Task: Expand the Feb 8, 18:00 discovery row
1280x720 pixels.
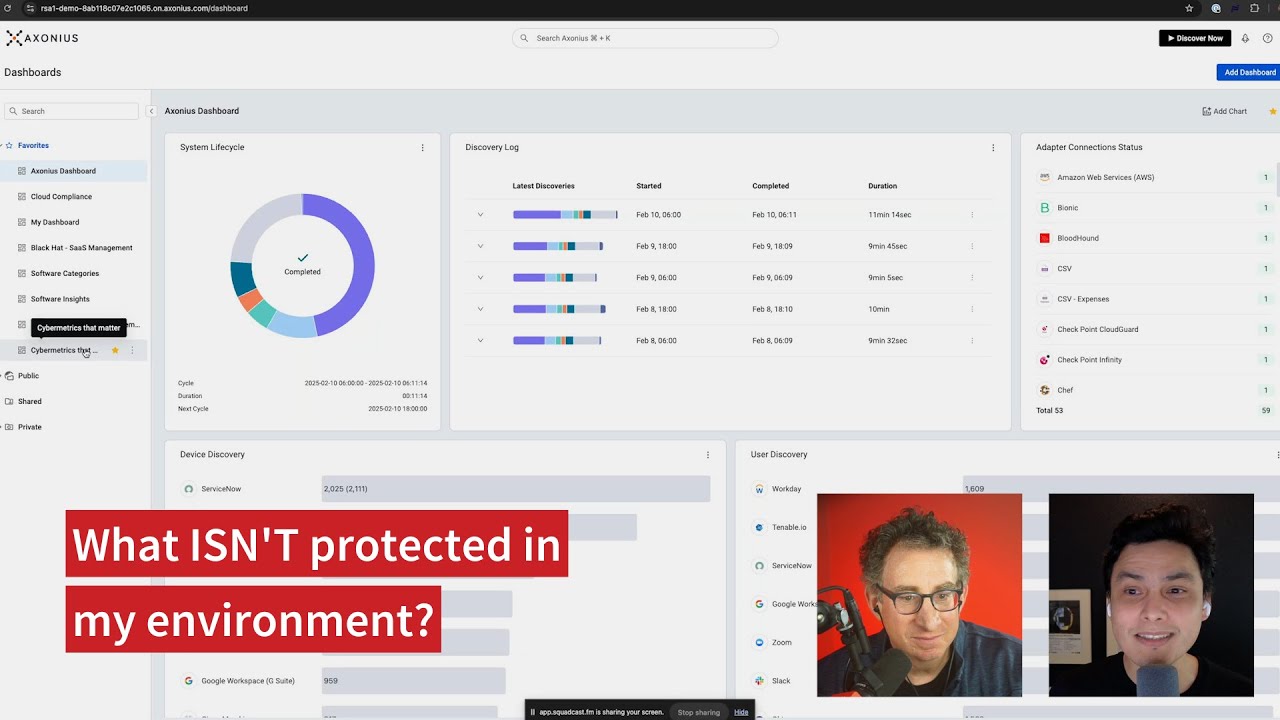Action: click(480, 309)
